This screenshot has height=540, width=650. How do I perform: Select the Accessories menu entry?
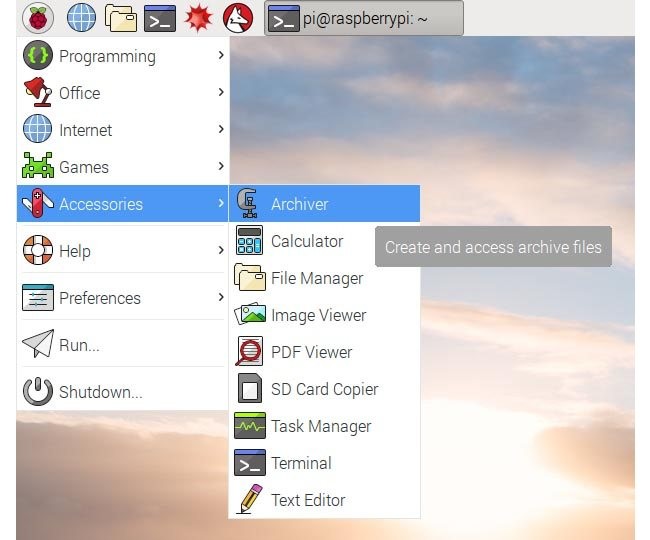pos(123,203)
